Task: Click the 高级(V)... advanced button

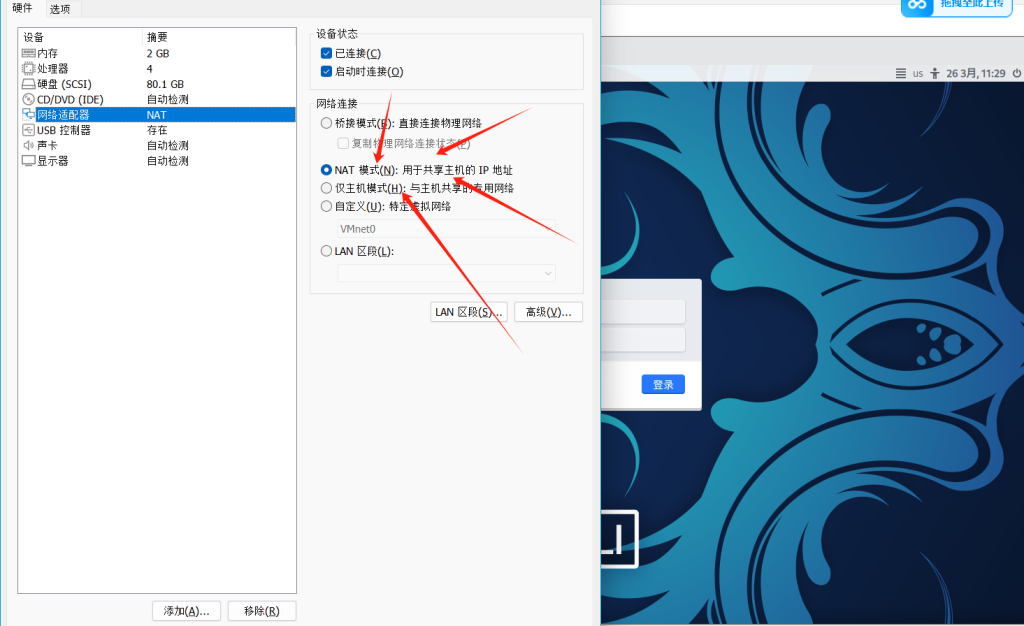Action: pos(548,312)
